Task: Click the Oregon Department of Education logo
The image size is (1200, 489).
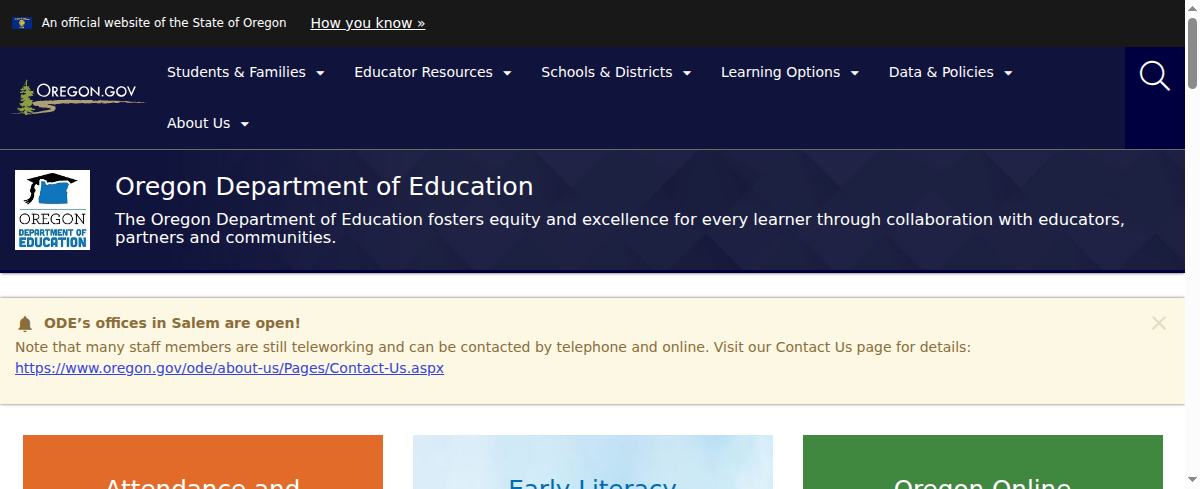Action: [52, 210]
